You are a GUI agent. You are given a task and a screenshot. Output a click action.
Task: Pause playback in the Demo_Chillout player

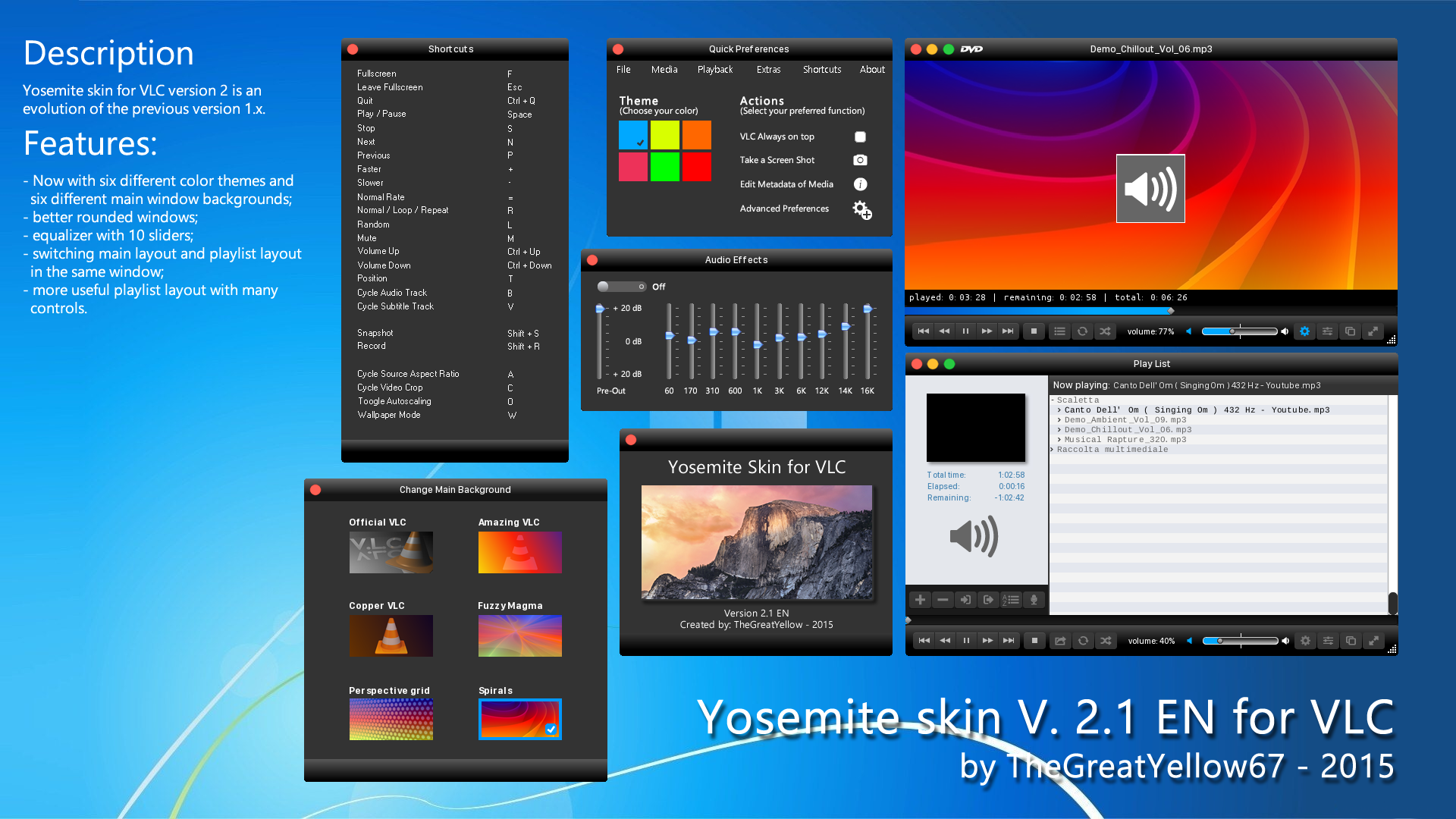[965, 331]
